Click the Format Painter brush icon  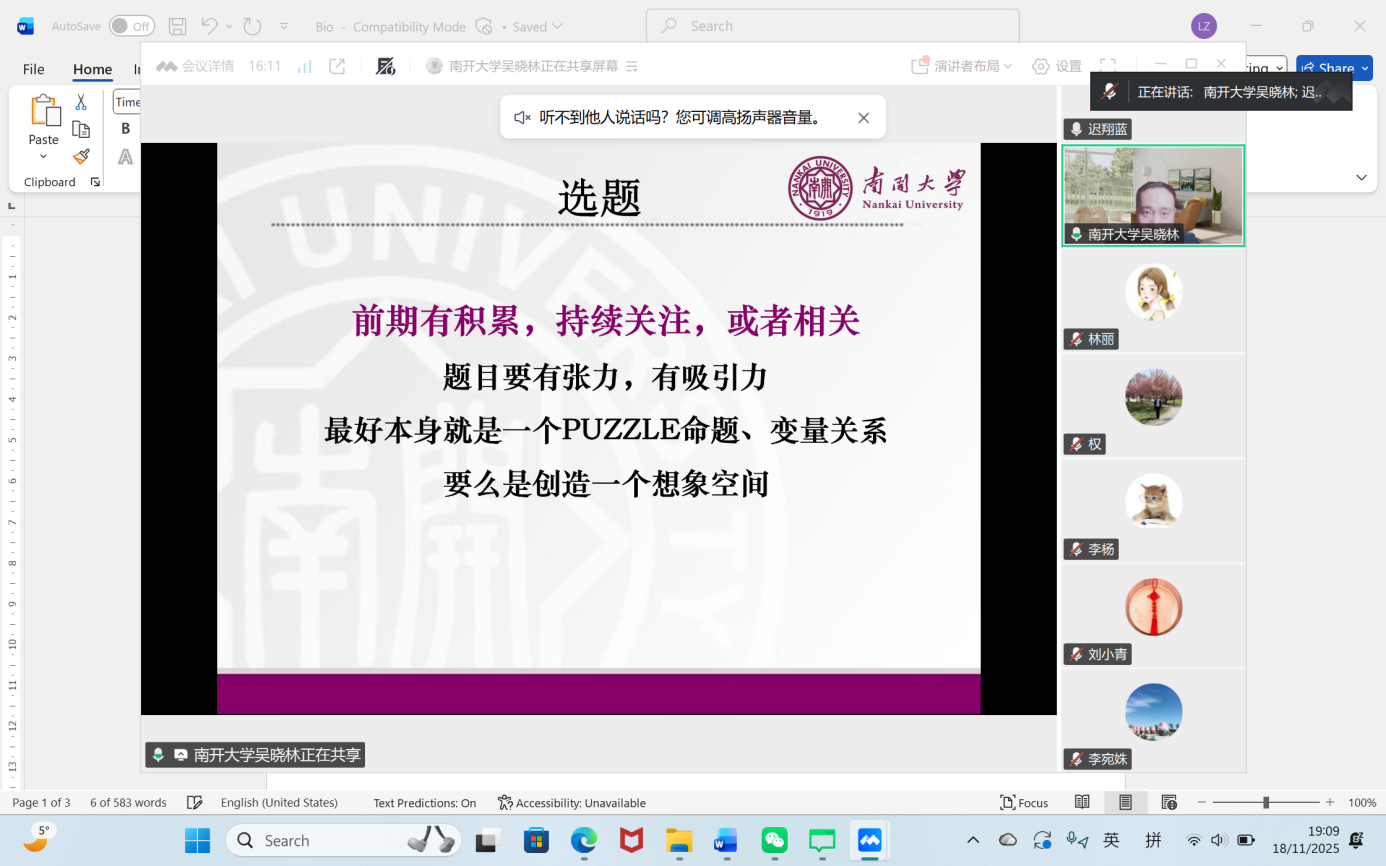81,156
